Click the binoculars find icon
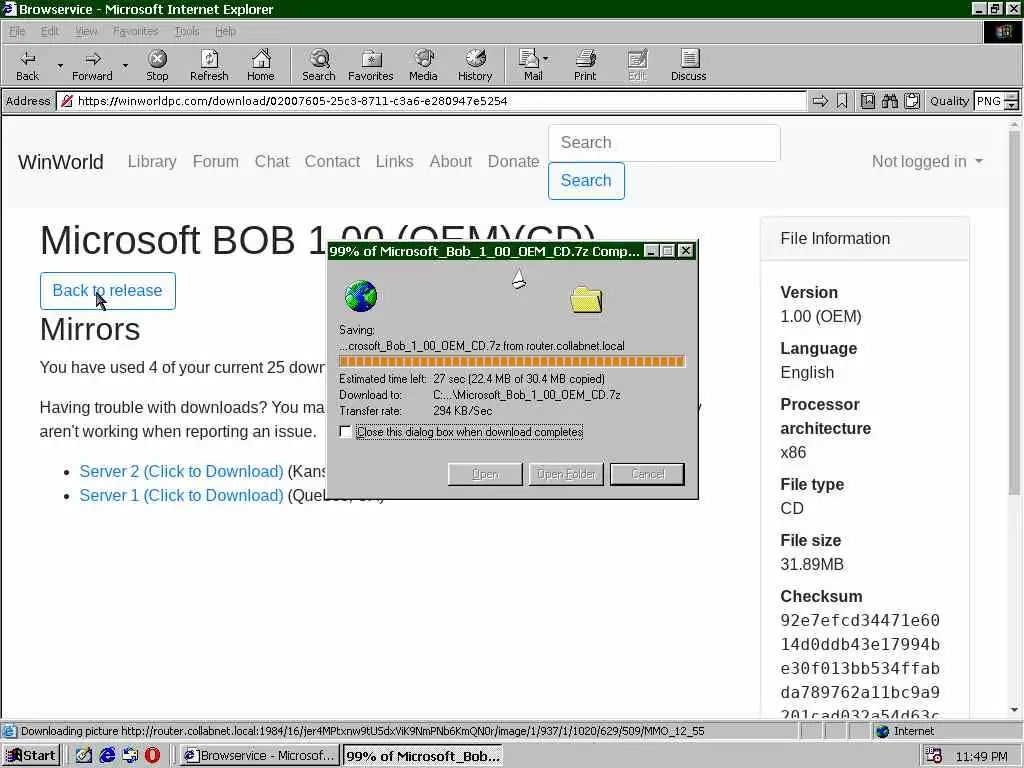The width and height of the screenshot is (1024, 768). click(x=889, y=101)
